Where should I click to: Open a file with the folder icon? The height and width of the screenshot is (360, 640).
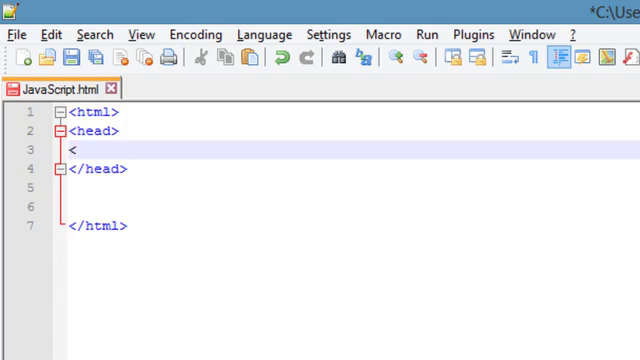(x=47, y=57)
